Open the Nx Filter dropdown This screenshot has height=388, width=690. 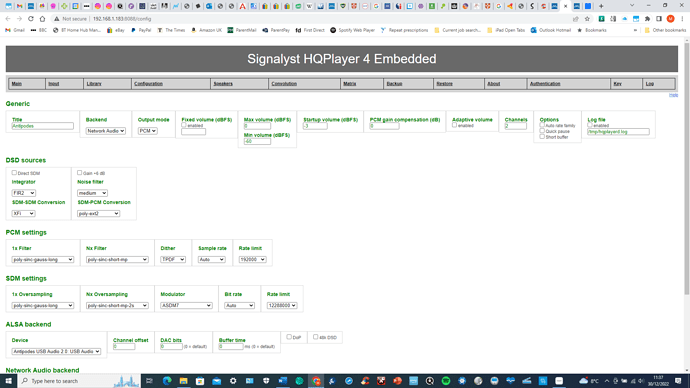point(117,260)
